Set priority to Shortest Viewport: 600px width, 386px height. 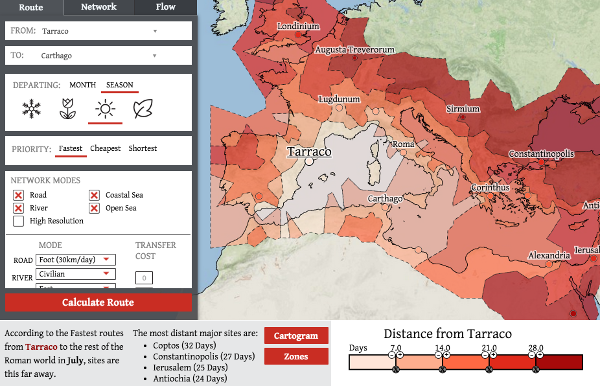[143, 148]
